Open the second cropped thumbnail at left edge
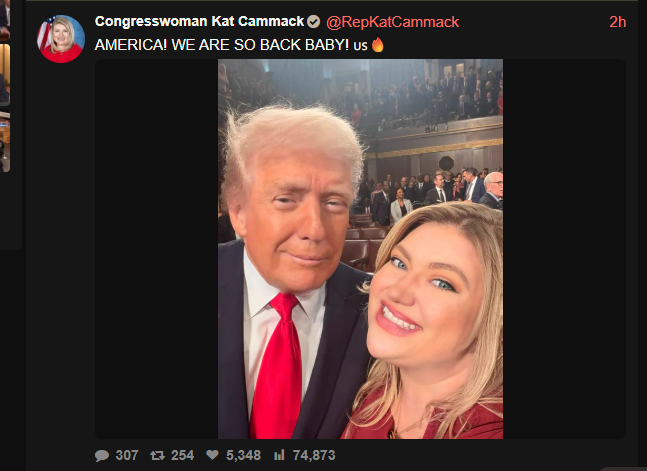647x471 pixels. [5, 74]
